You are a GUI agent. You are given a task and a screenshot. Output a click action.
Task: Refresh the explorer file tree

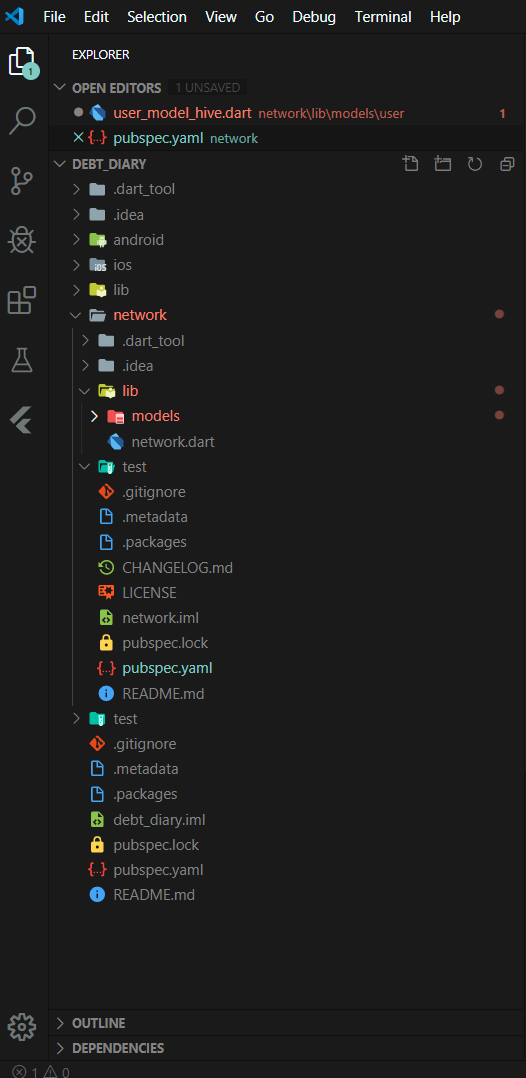[x=475, y=164]
